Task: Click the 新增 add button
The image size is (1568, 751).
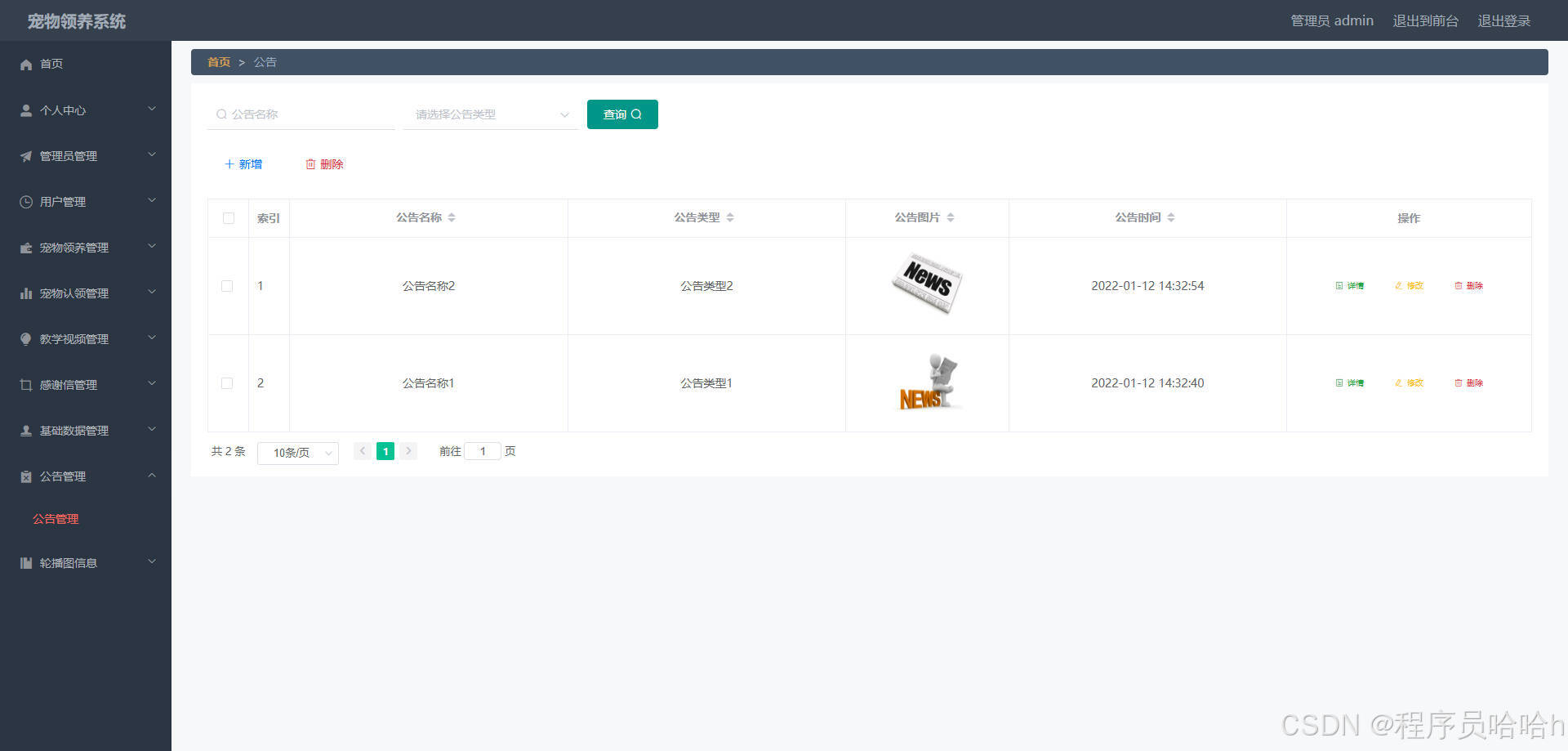Action: pos(243,164)
